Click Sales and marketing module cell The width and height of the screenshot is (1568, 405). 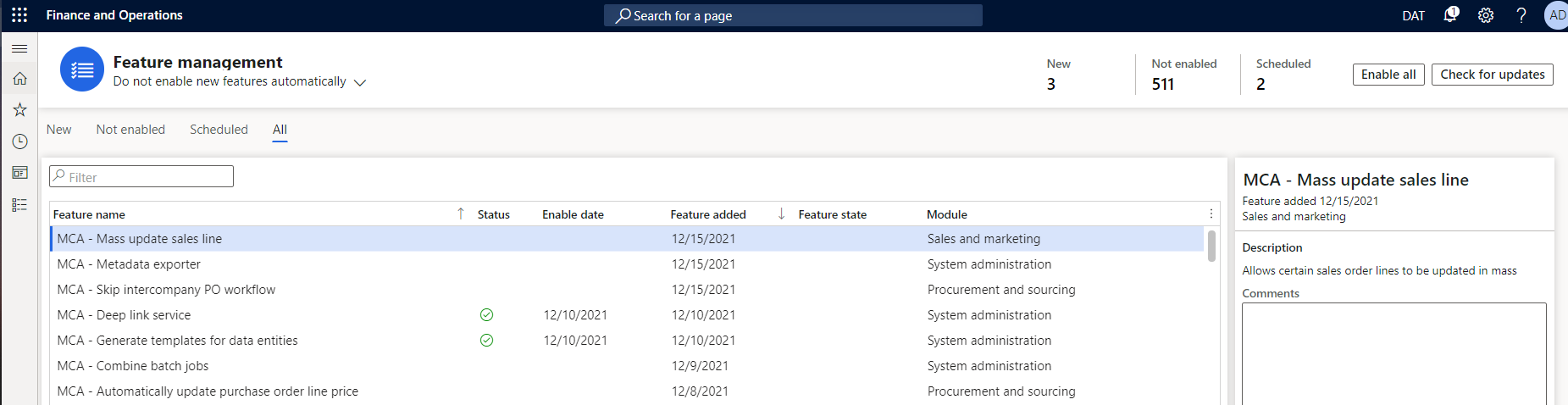click(x=983, y=239)
